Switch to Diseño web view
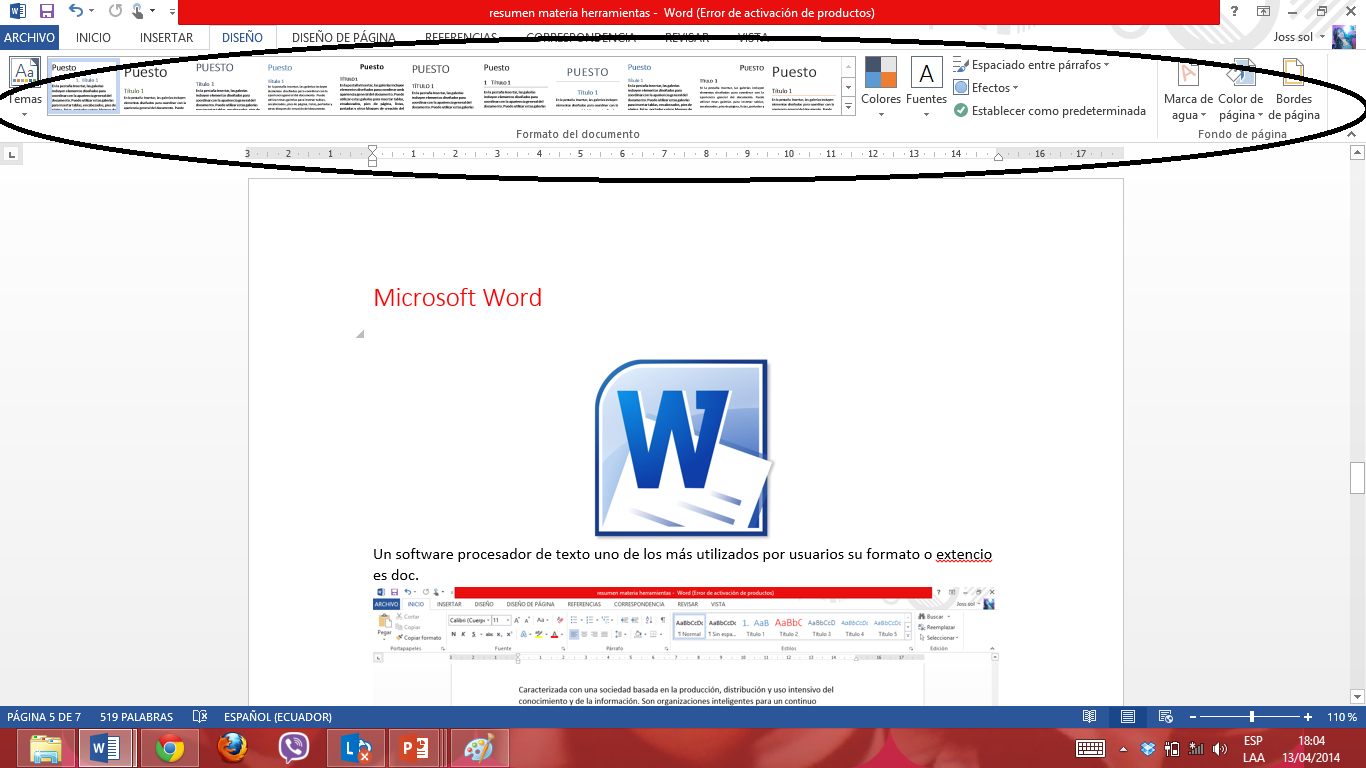Screen dimensions: 1366x768 (x=1165, y=717)
